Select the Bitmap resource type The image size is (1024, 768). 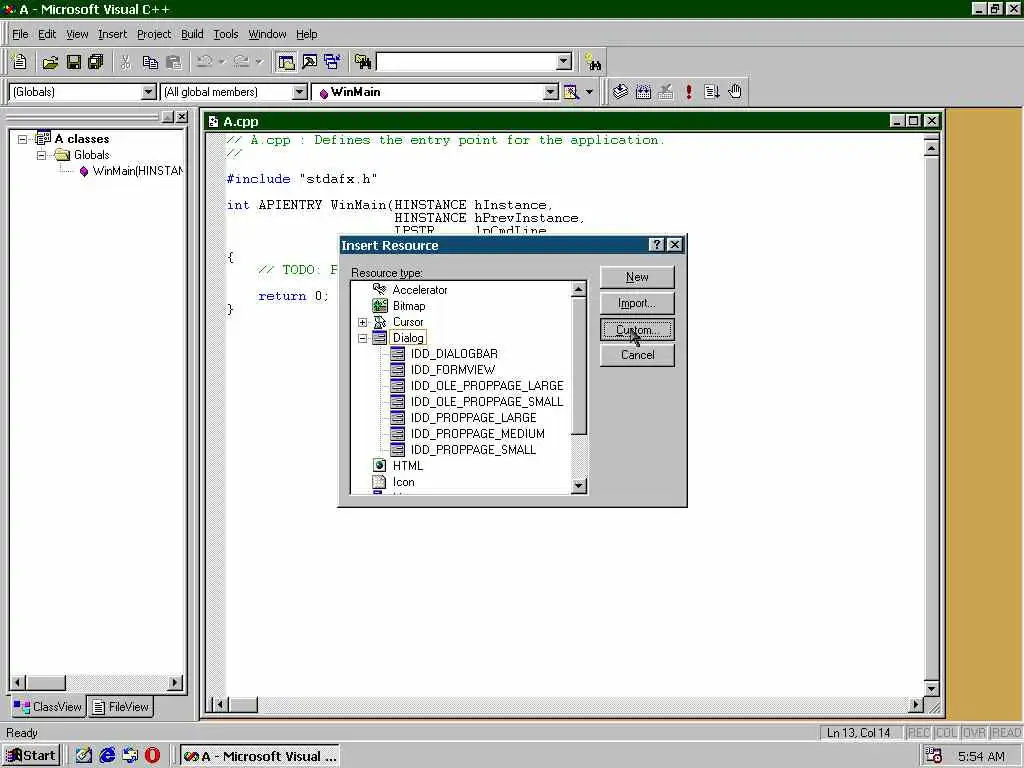click(x=409, y=306)
